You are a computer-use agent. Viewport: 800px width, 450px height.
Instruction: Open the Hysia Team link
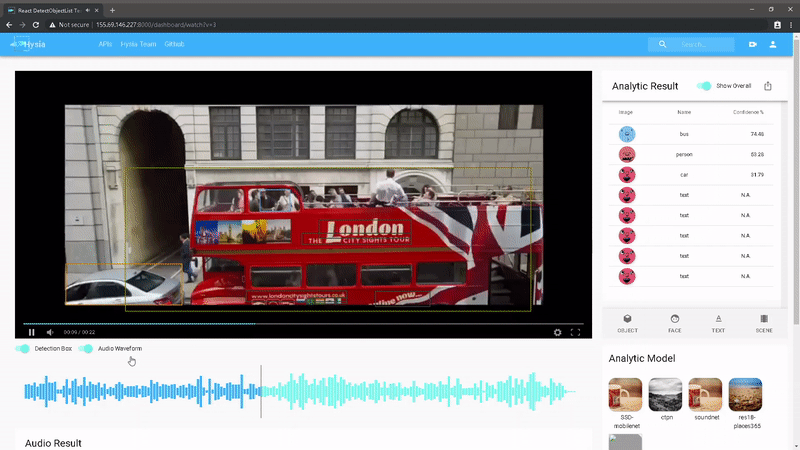click(x=138, y=44)
